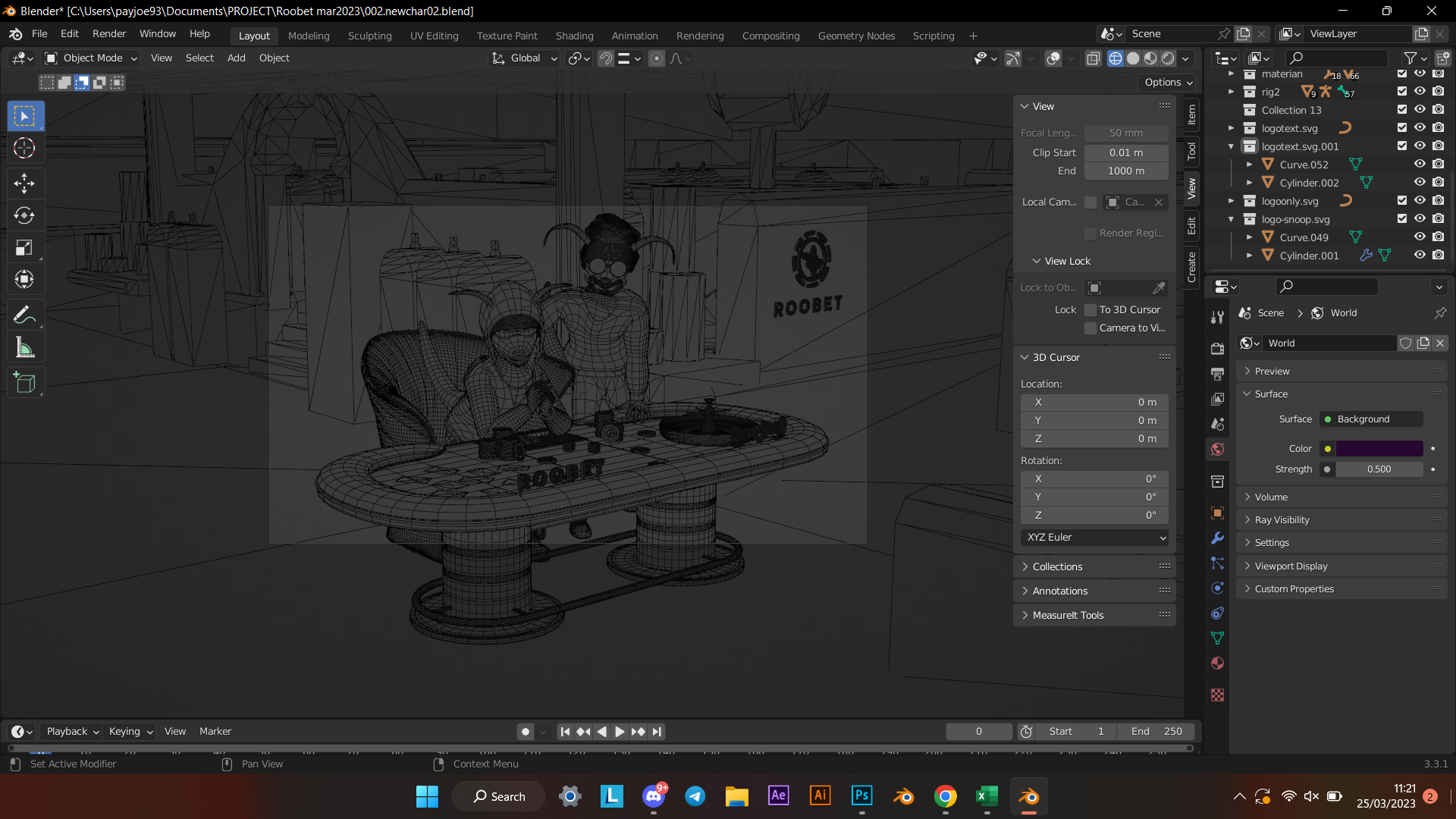Open the Object Data properties tab
The height and width of the screenshot is (819, 1456).
[x=1217, y=638]
